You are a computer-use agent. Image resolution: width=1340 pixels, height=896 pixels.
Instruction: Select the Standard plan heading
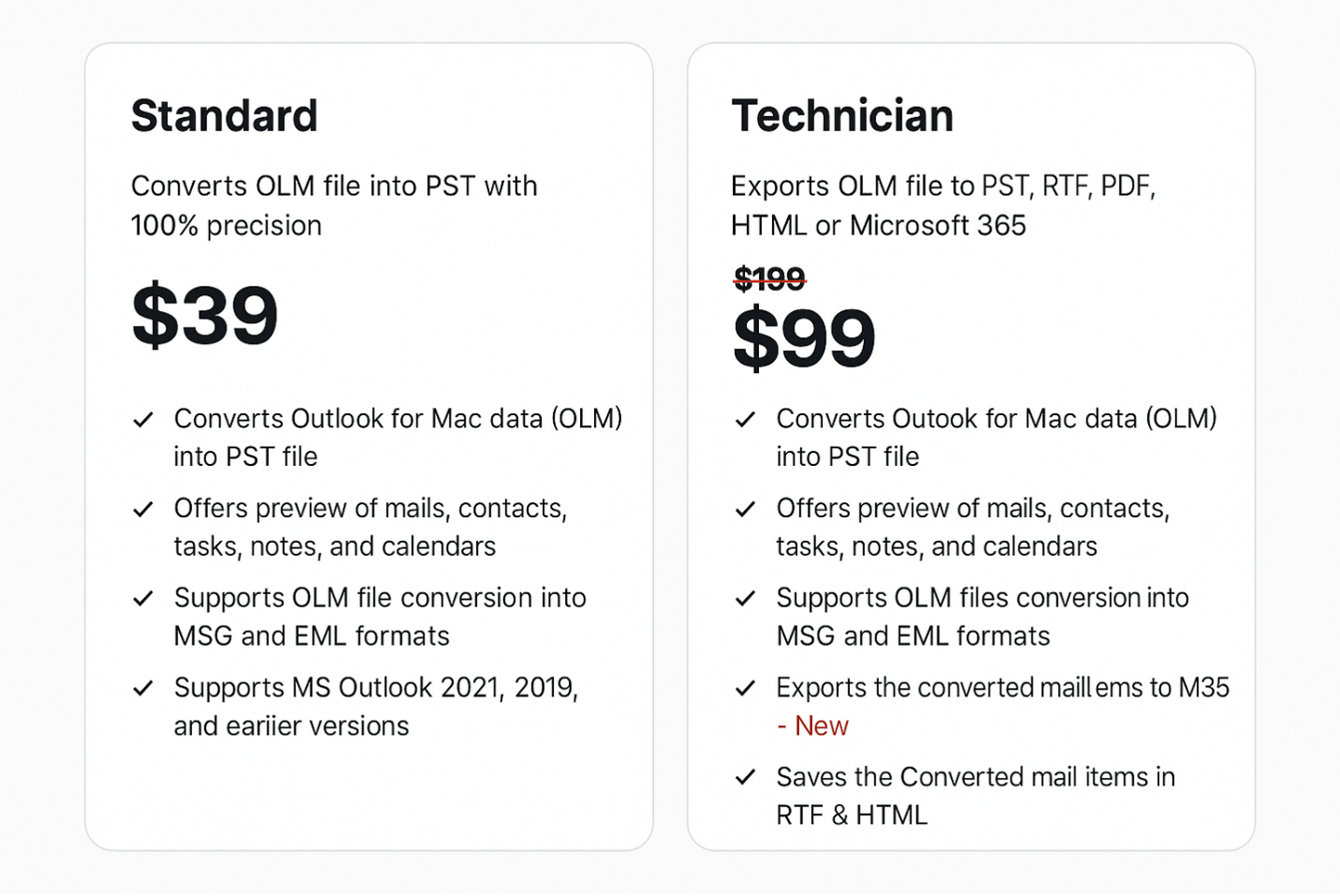(x=225, y=116)
